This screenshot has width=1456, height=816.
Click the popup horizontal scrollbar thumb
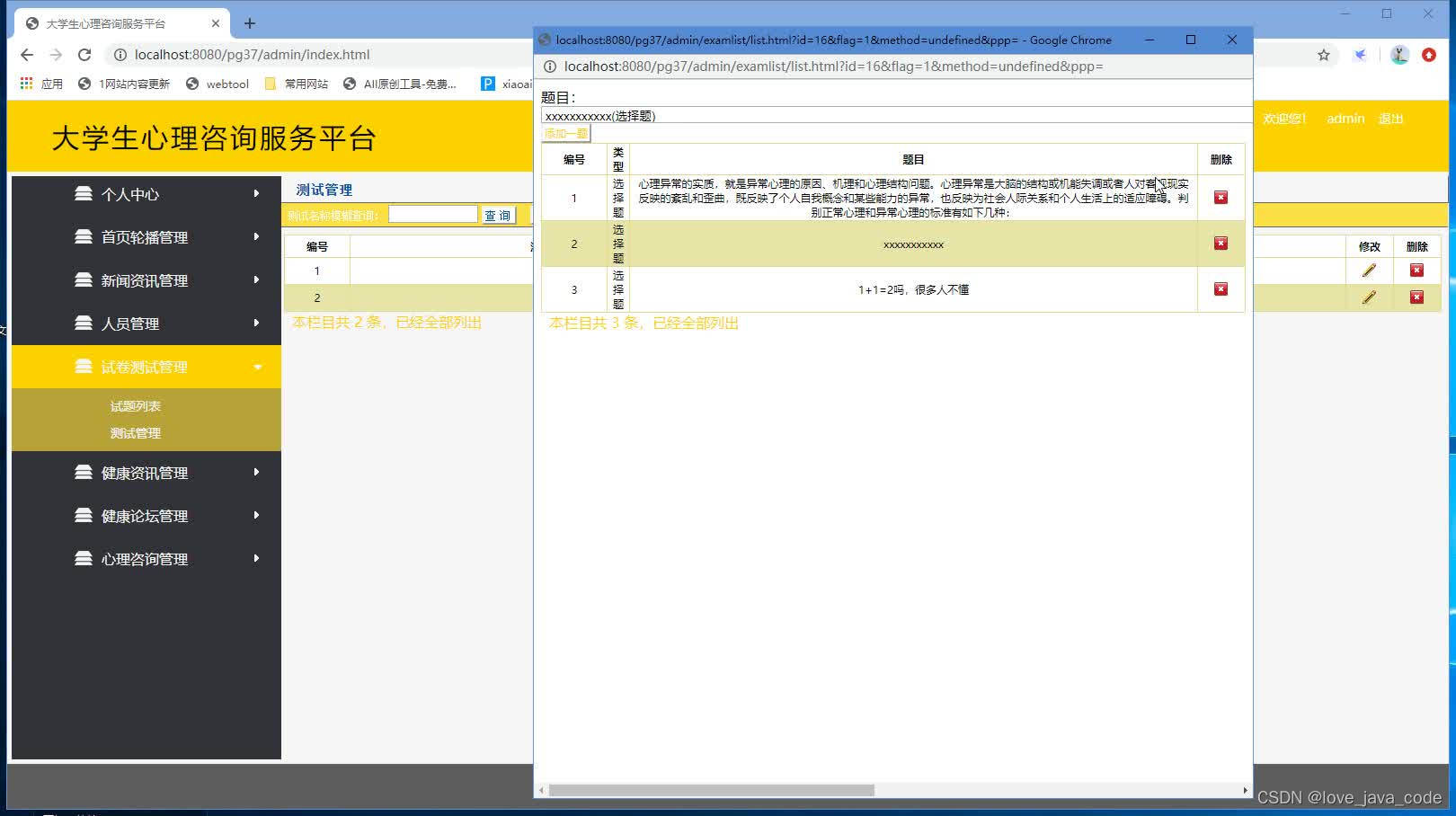[712, 790]
